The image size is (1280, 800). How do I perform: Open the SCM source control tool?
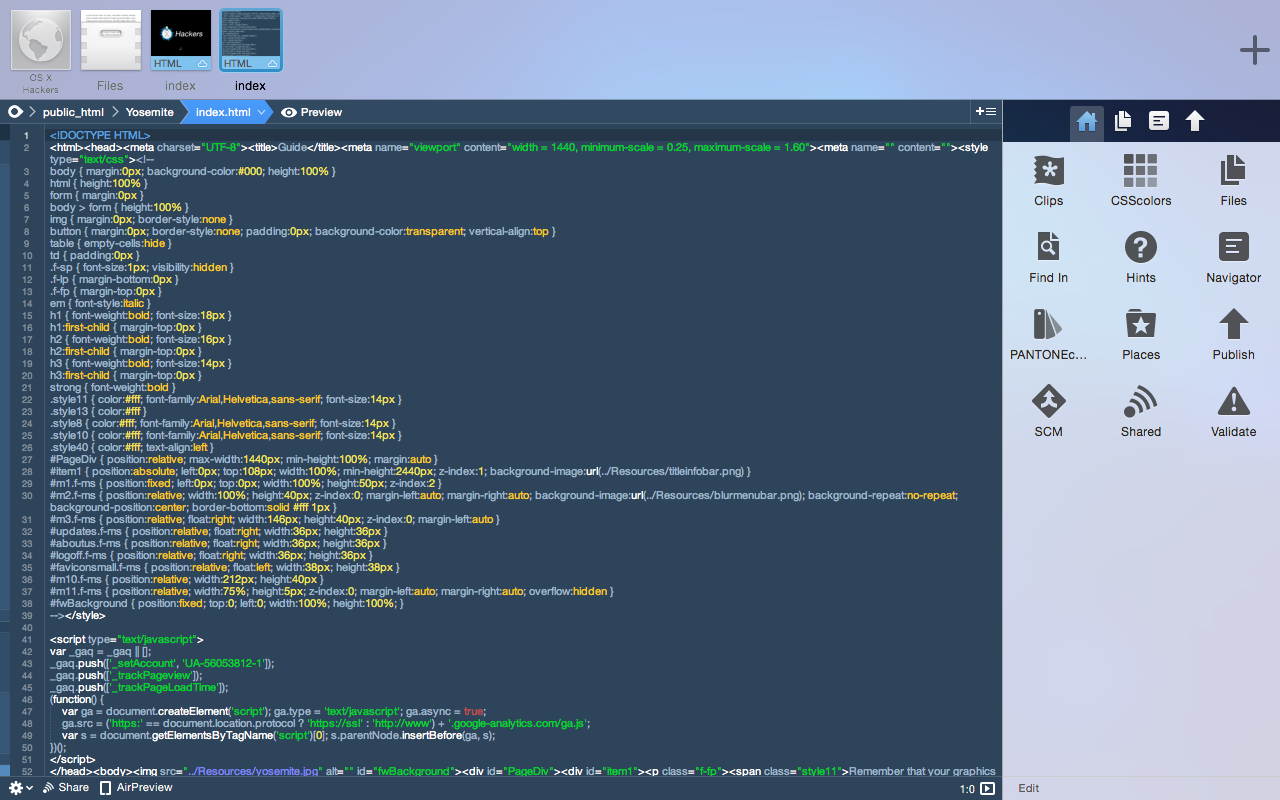[x=1048, y=412]
